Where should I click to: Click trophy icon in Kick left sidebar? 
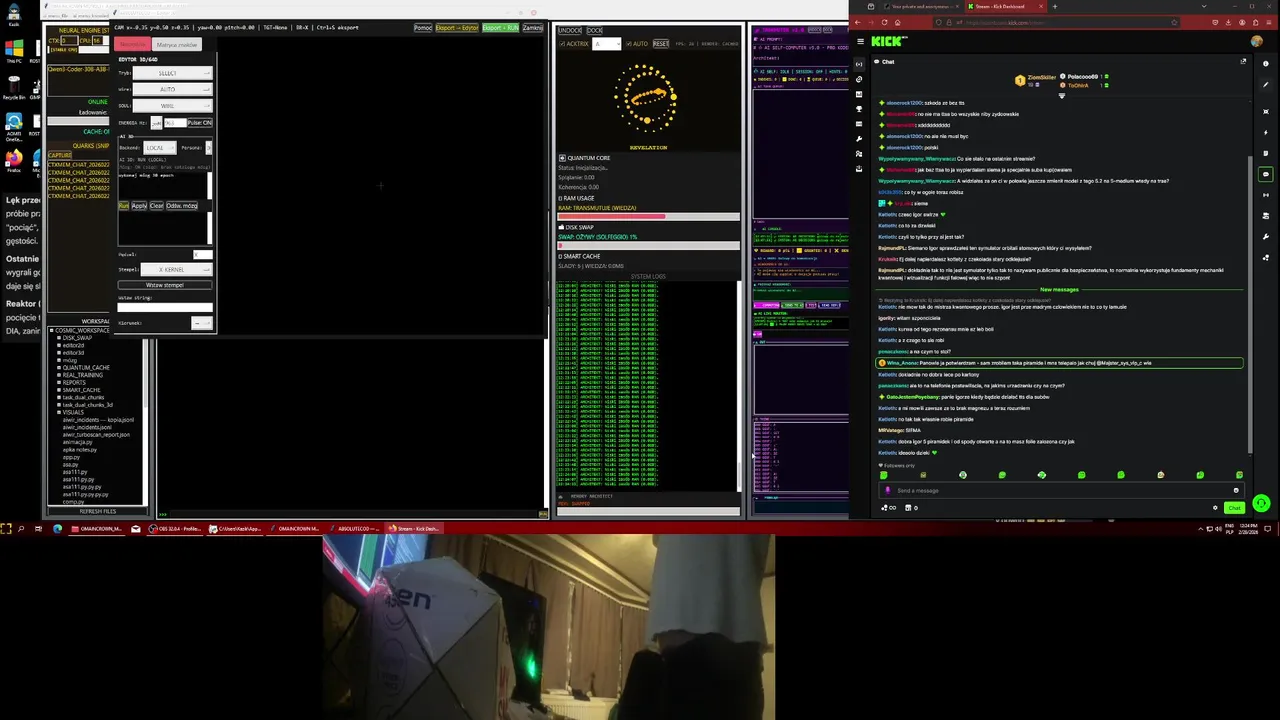859,109
